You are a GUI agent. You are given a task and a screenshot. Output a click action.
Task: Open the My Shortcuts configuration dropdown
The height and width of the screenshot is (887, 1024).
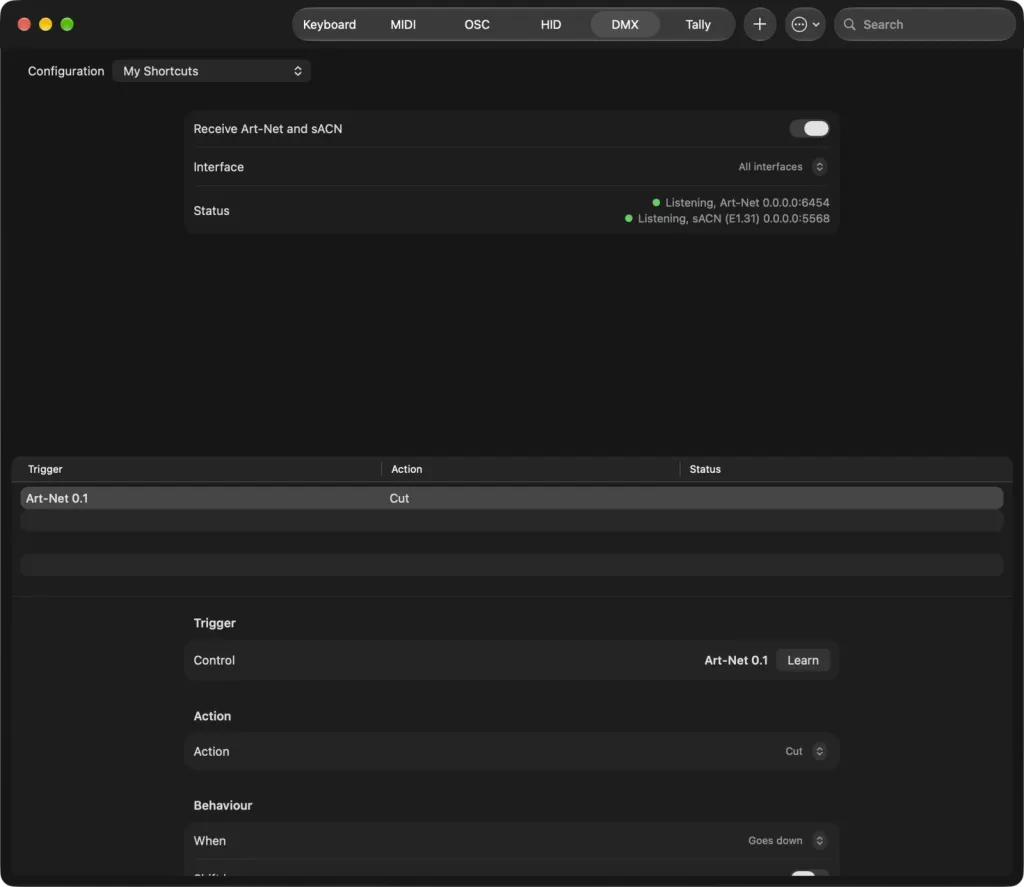point(212,71)
